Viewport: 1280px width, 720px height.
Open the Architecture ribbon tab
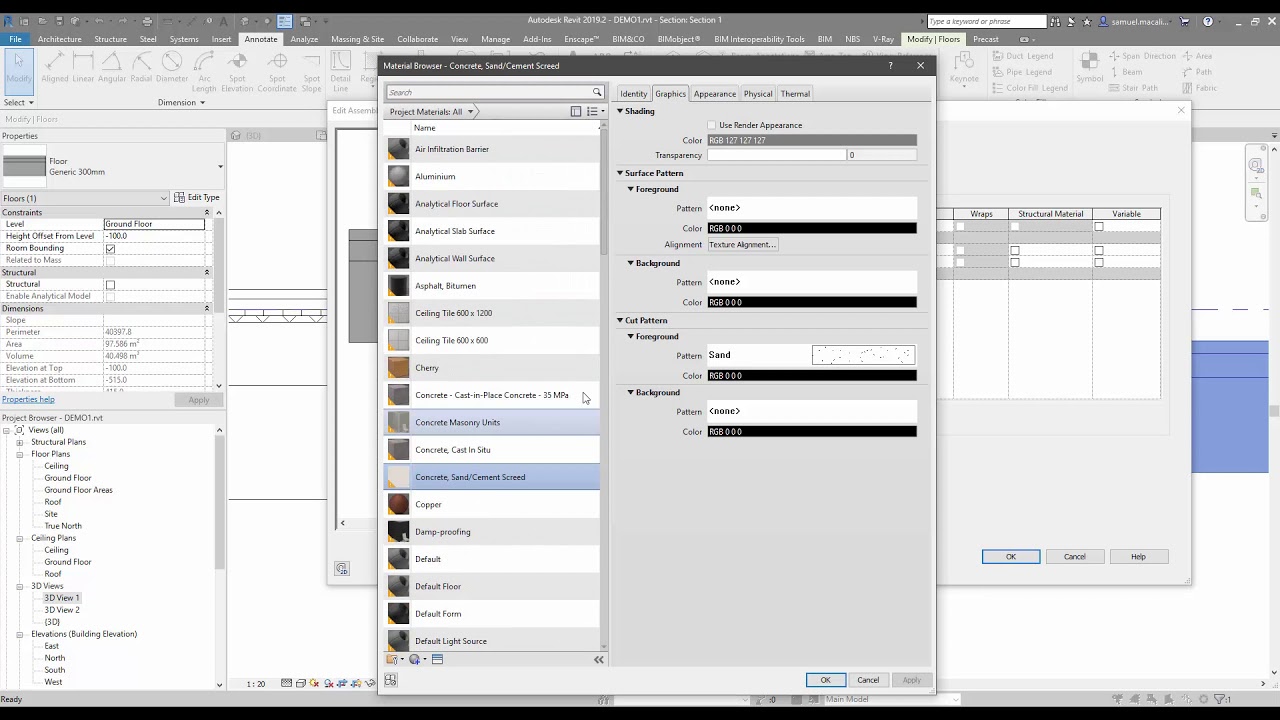(x=60, y=39)
